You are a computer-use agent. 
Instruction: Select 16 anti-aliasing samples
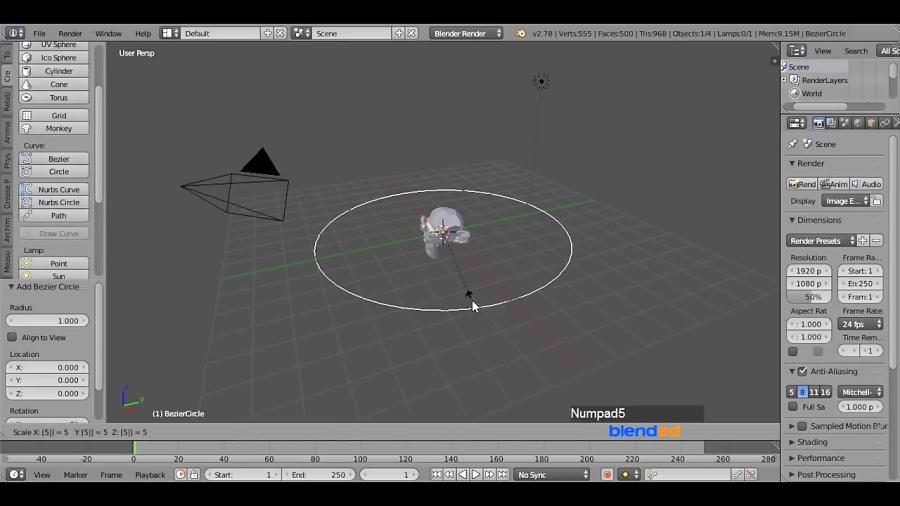825,392
